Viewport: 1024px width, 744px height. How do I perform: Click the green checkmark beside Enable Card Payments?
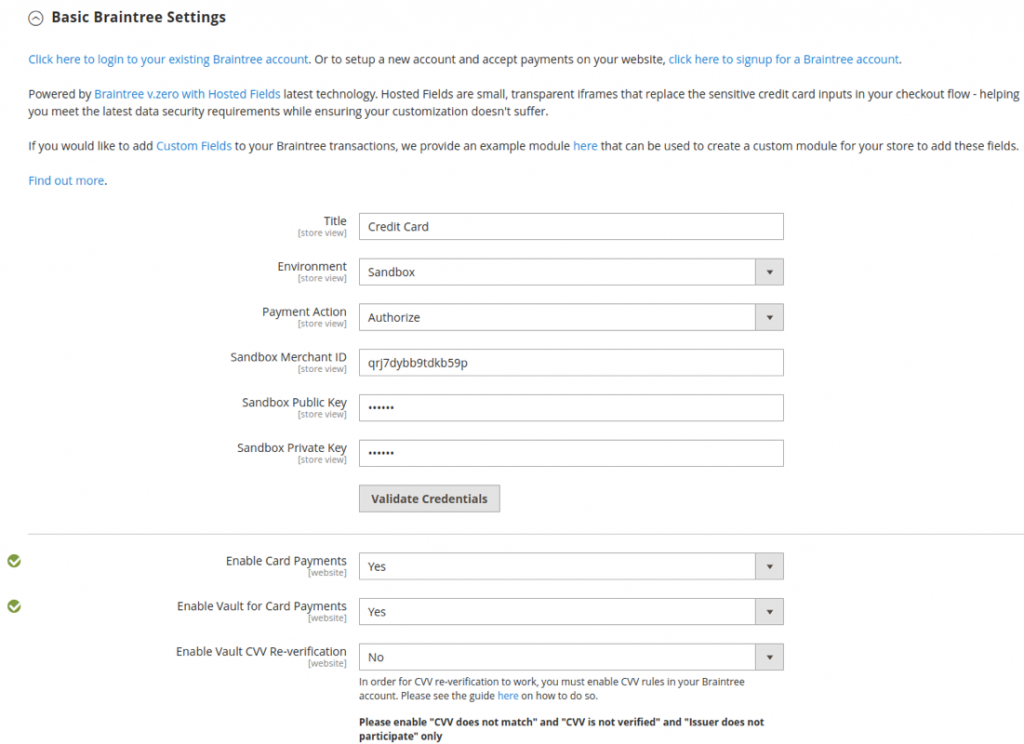(x=13, y=561)
